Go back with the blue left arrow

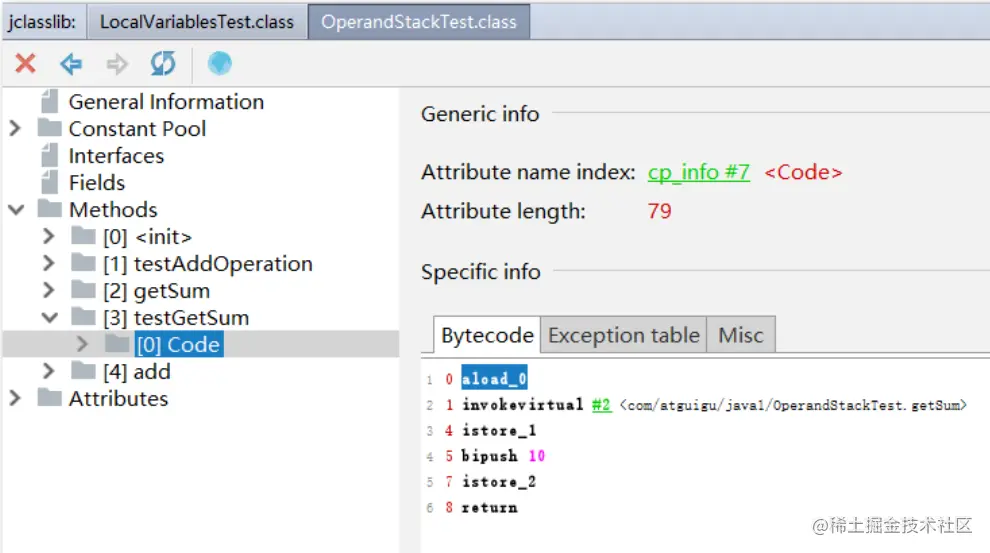pyautogui.click(x=71, y=63)
